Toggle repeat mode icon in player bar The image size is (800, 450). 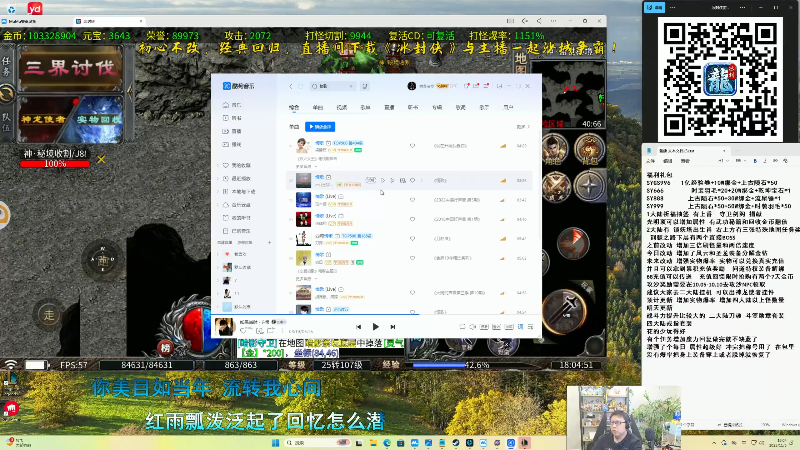tap(462, 327)
